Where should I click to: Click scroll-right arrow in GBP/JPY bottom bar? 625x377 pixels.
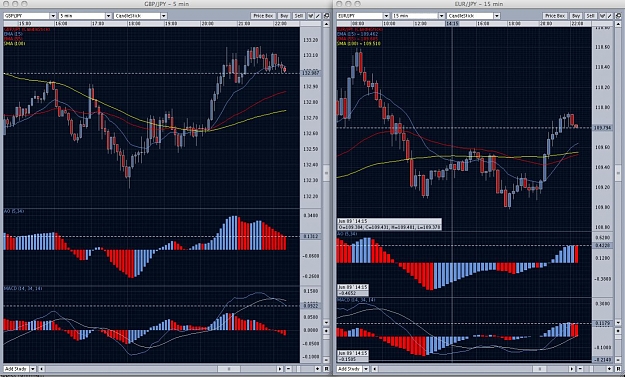(x=280, y=369)
